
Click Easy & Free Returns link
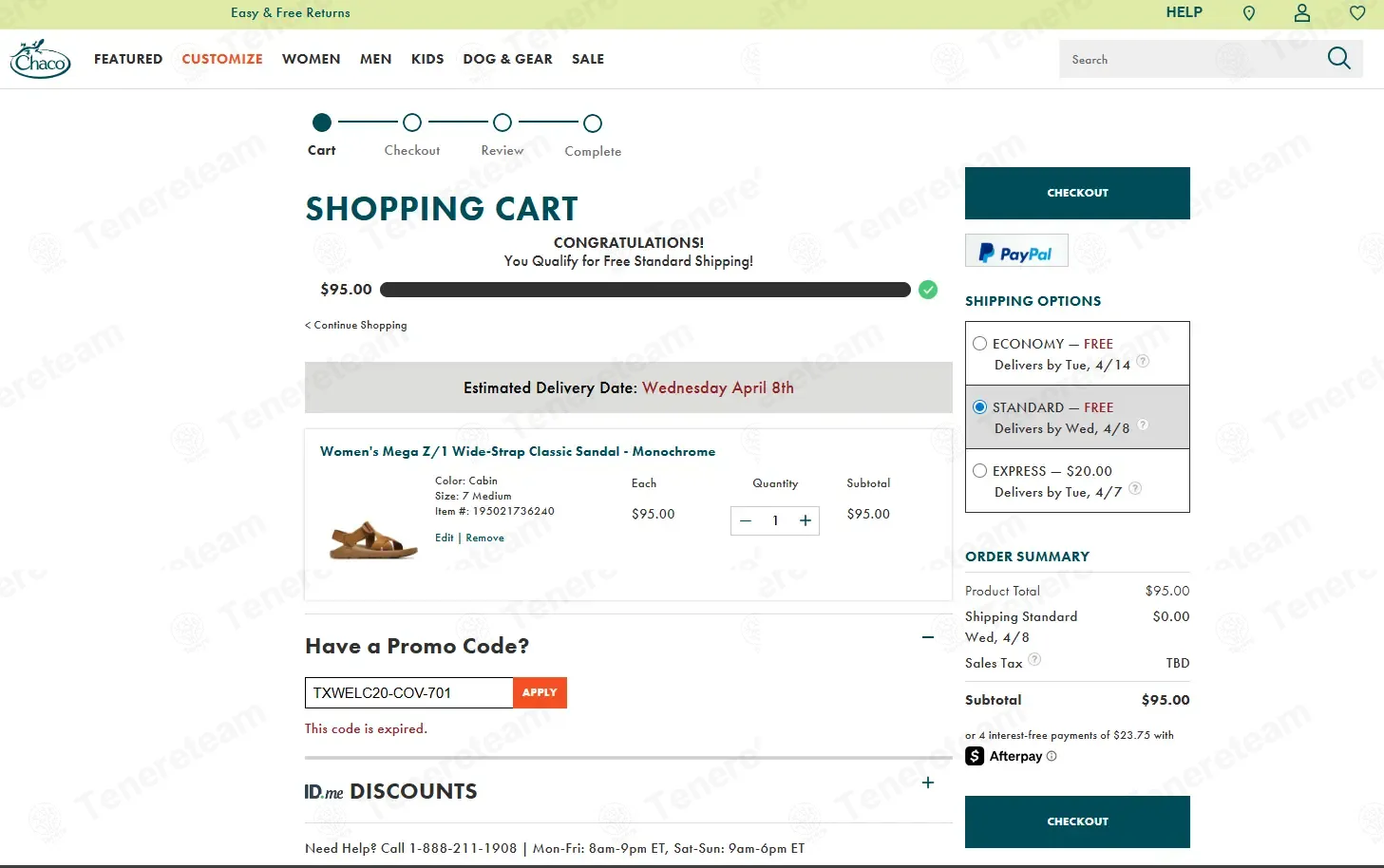[290, 12]
